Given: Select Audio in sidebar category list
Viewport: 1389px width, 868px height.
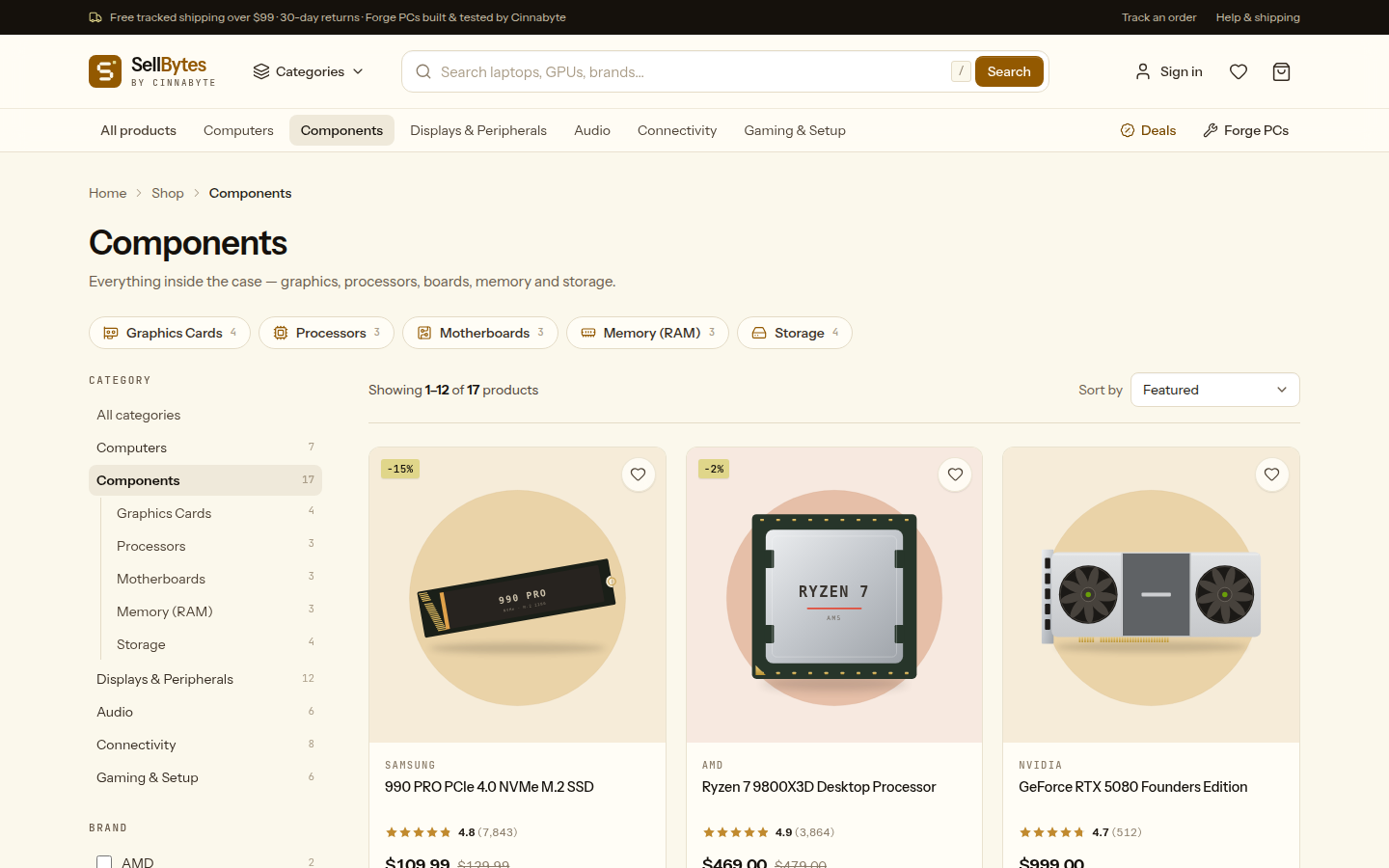Looking at the screenshot, I should pyautogui.click(x=205, y=712).
